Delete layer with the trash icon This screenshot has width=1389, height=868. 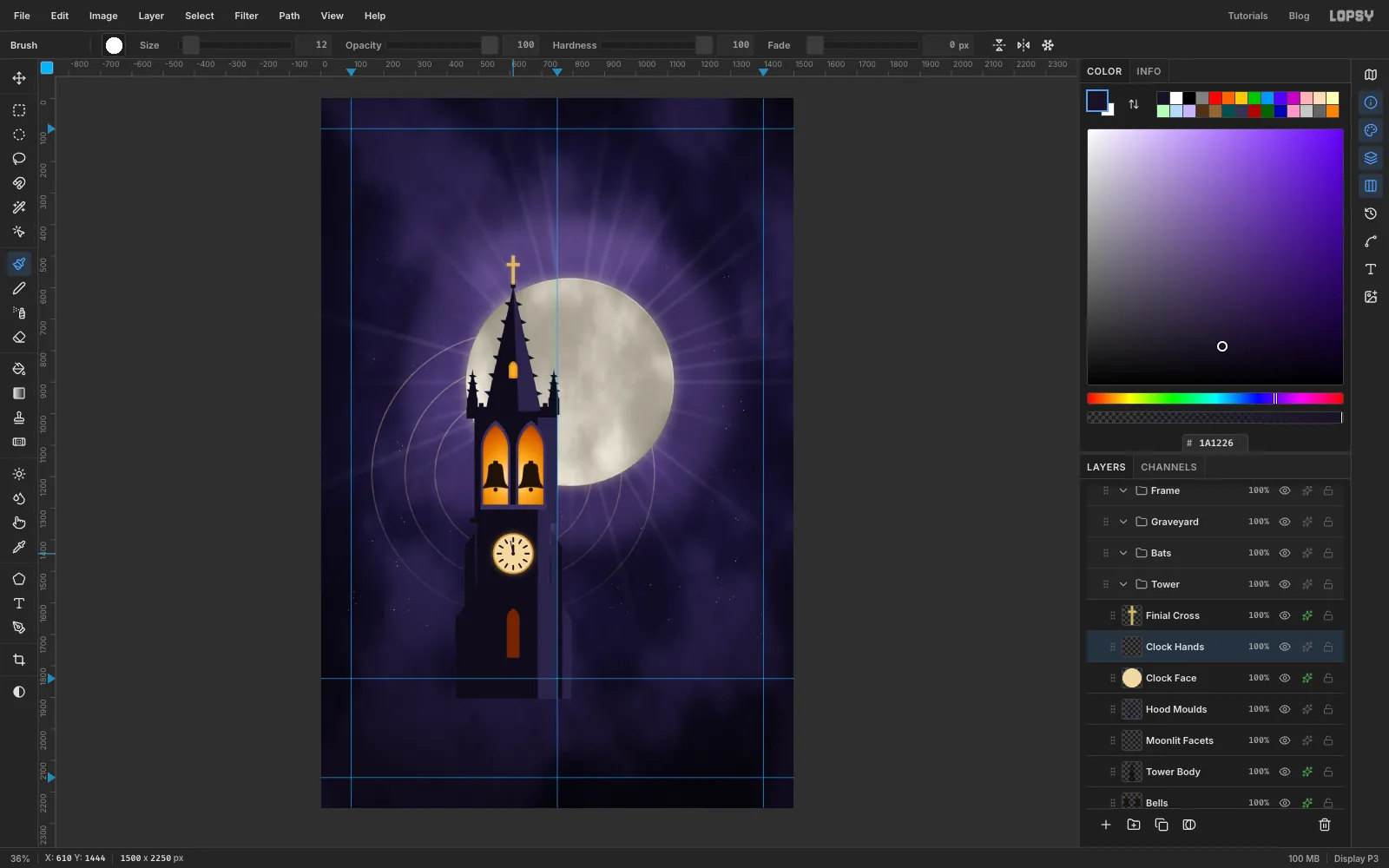(x=1325, y=825)
